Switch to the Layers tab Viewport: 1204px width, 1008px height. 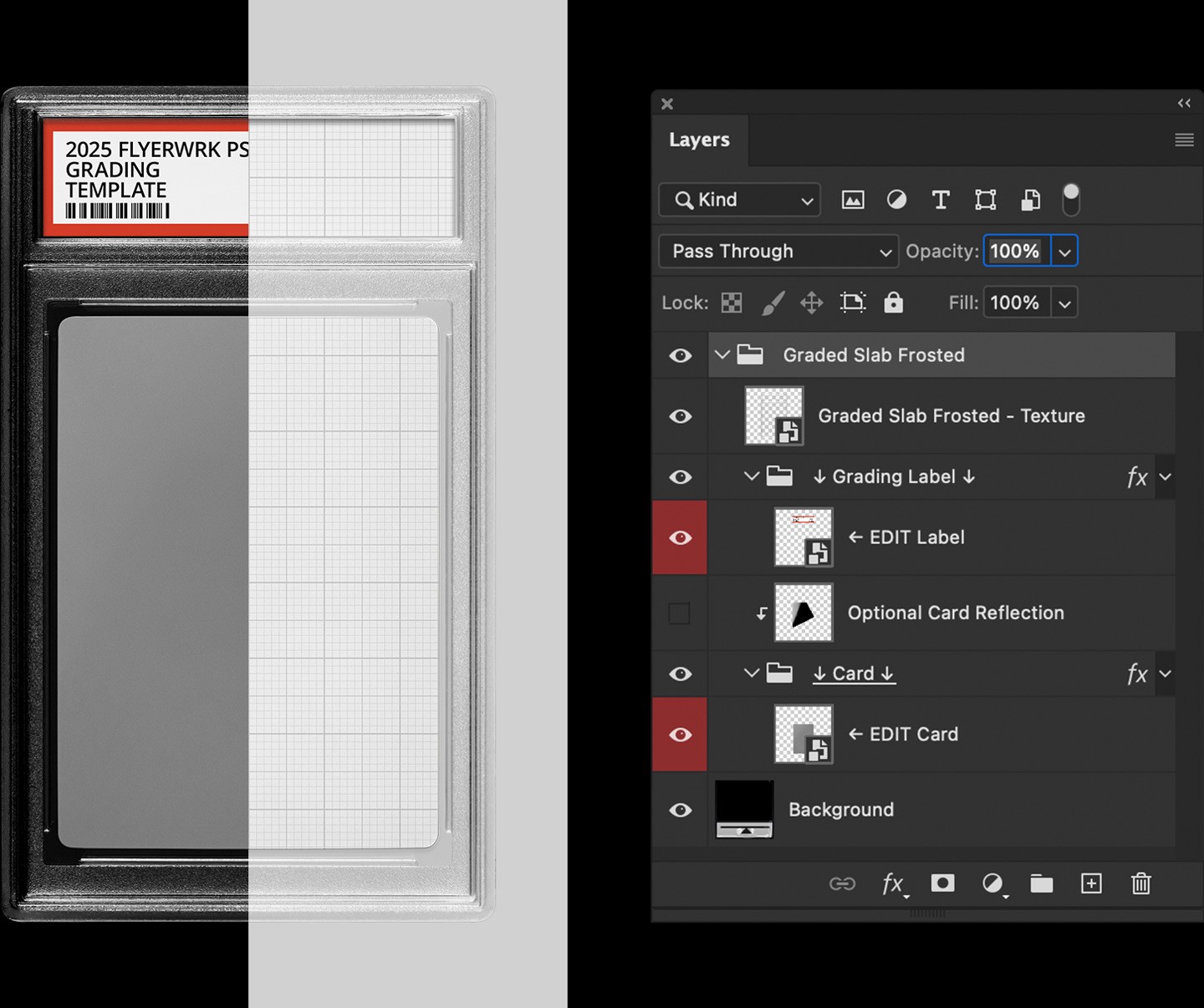[x=700, y=140]
